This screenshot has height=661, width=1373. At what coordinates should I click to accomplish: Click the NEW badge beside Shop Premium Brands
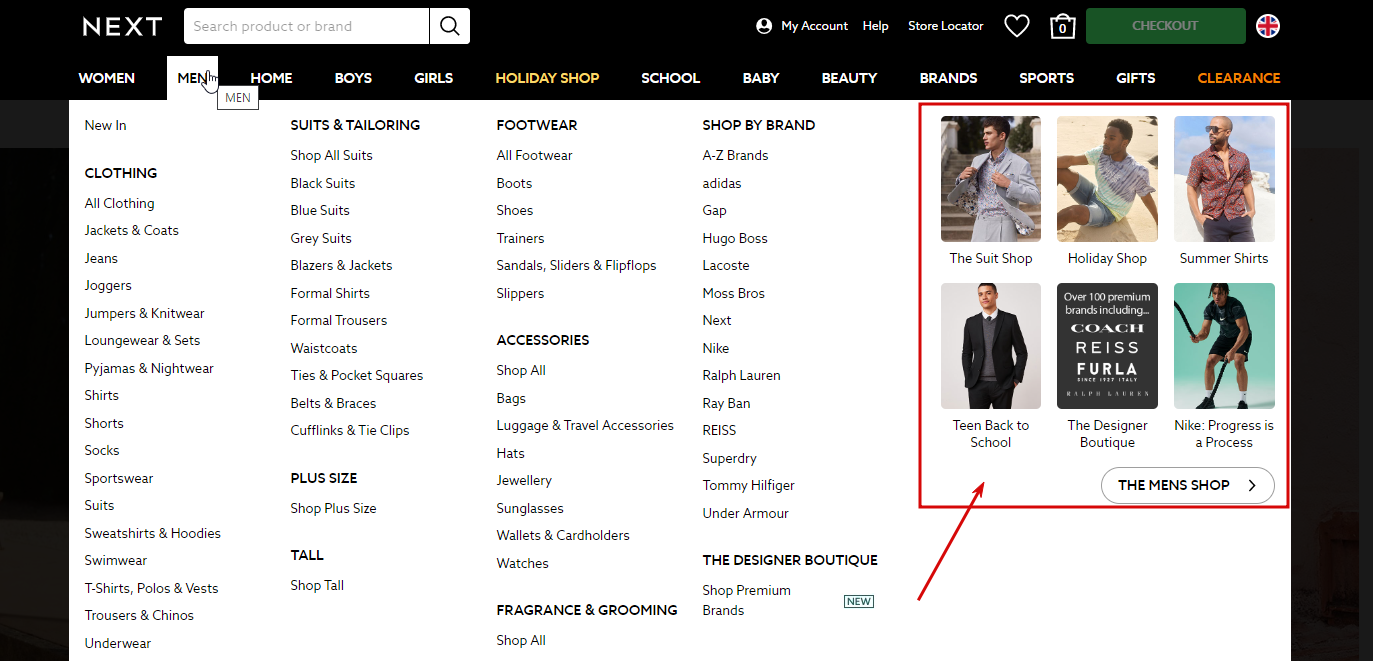pos(858,601)
